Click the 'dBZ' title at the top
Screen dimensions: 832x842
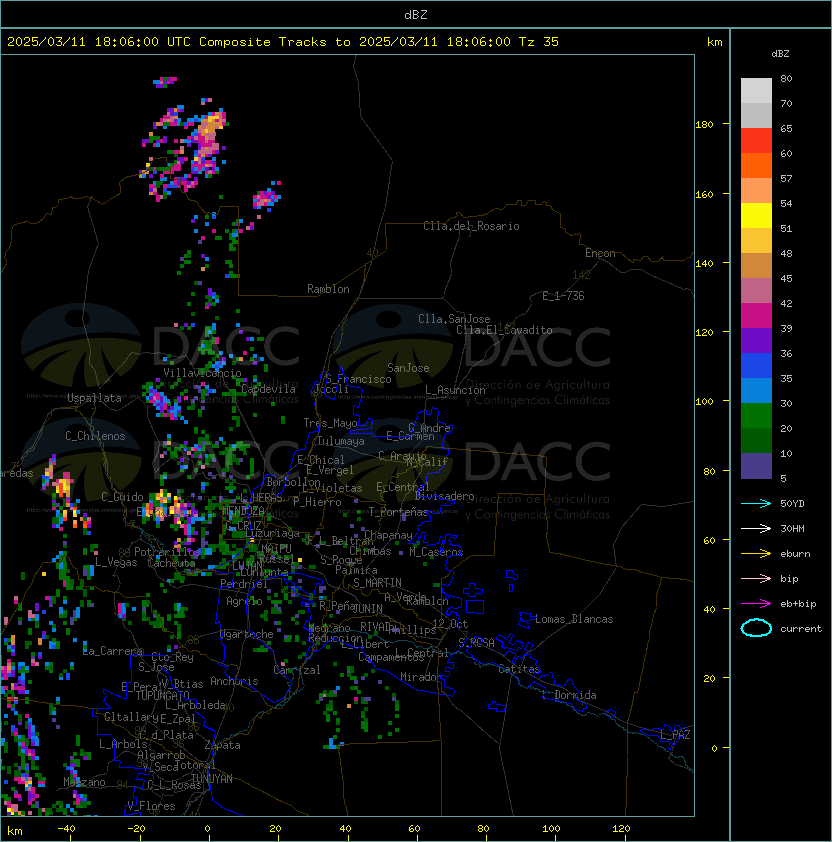click(416, 14)
